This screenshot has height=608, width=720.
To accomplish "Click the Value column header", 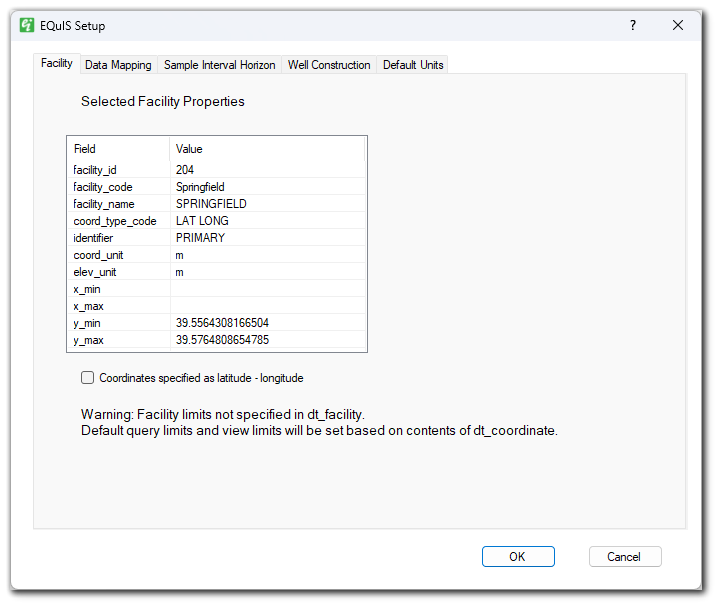I will 268,149.
